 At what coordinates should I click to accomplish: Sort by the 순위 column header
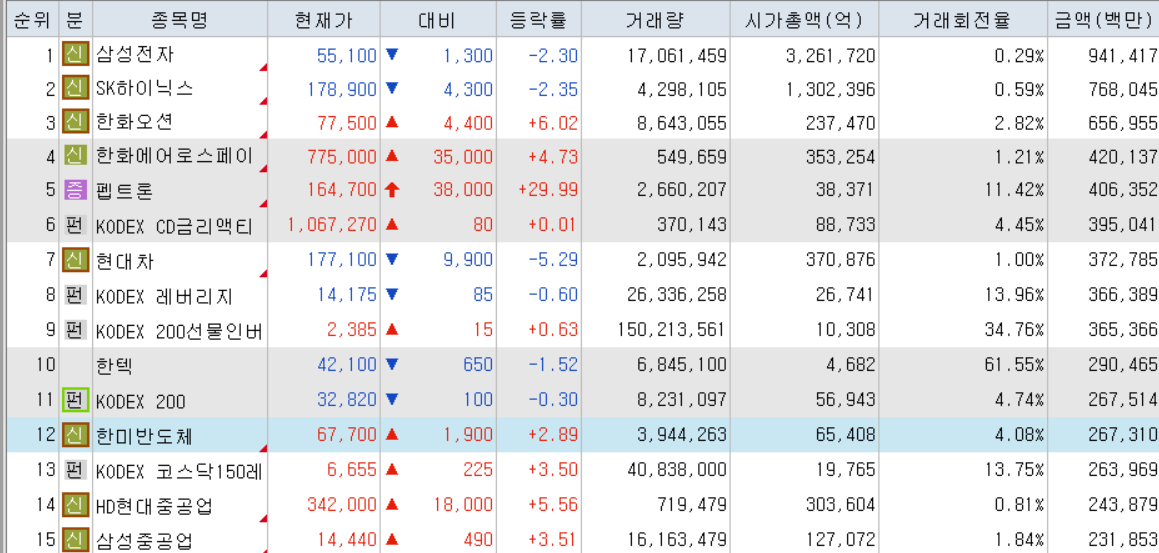(32, 19)
